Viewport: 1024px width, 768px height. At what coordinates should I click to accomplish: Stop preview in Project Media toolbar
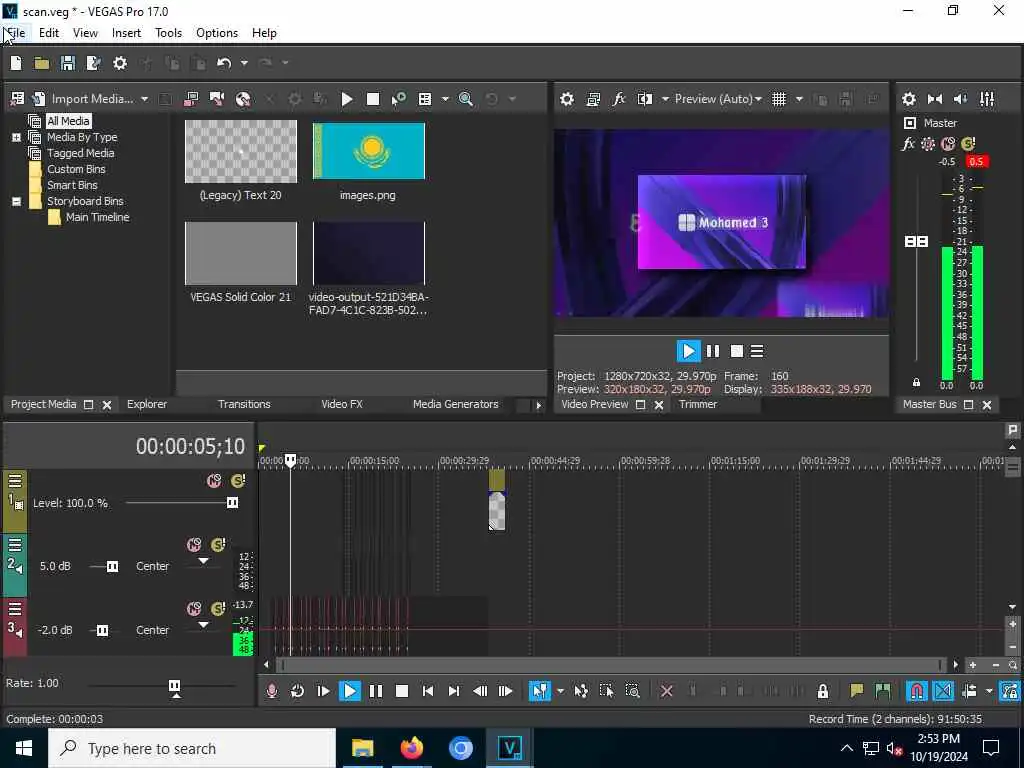pos(373,99)
